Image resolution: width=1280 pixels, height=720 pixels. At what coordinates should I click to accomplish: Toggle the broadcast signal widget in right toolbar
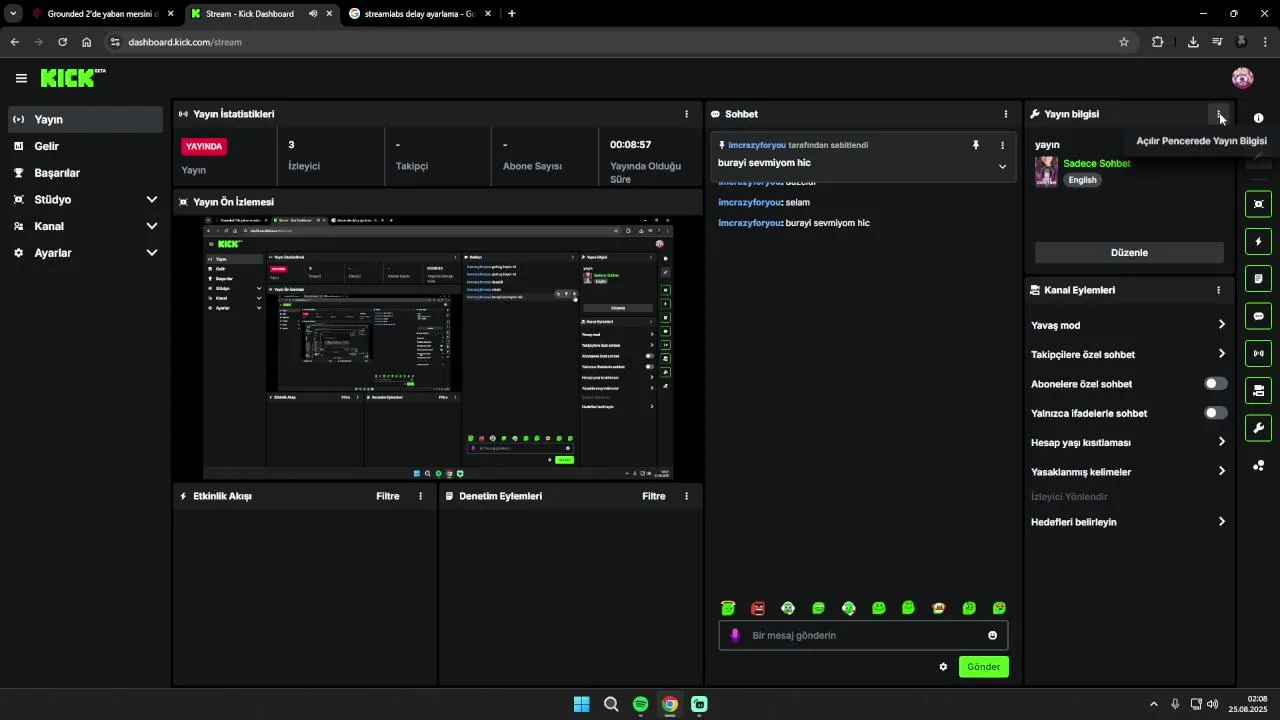click(x=1258, y=353)
